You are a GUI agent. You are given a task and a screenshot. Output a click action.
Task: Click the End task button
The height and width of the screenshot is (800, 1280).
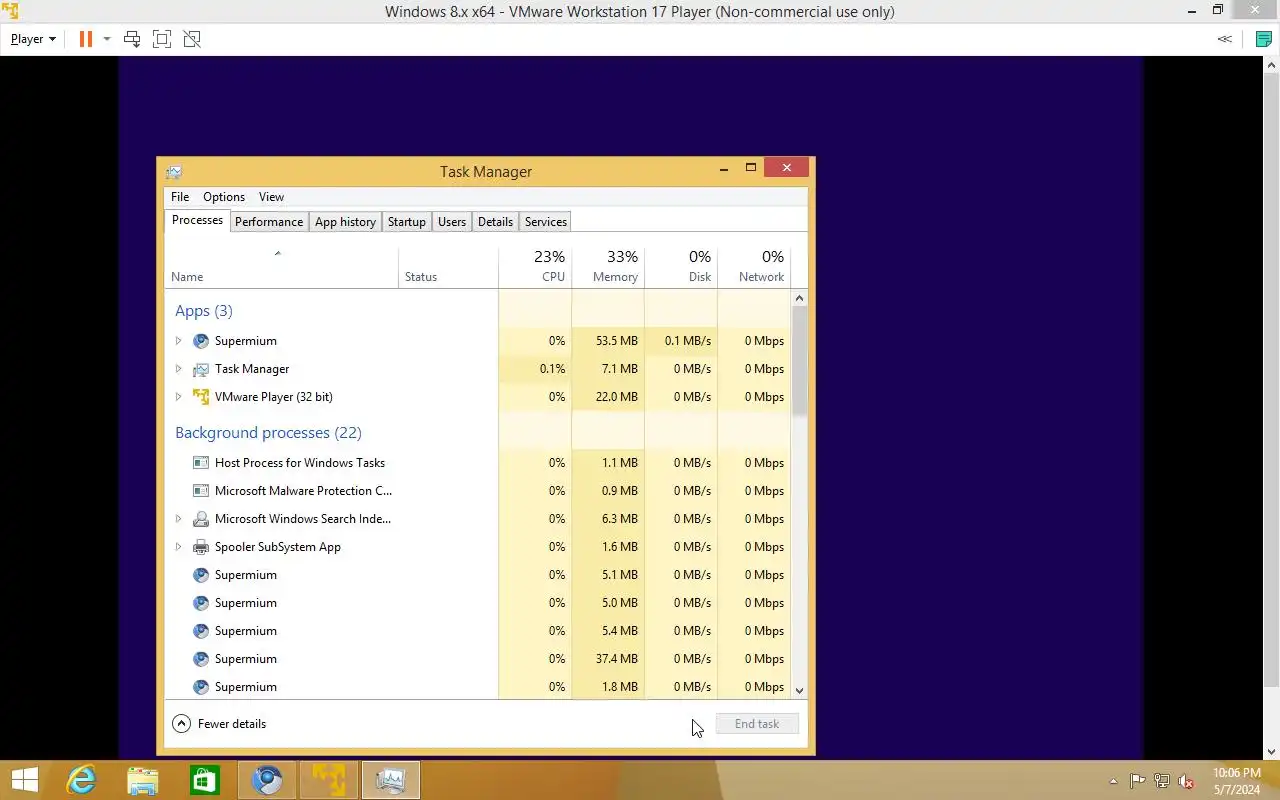(x=757, y=724)
